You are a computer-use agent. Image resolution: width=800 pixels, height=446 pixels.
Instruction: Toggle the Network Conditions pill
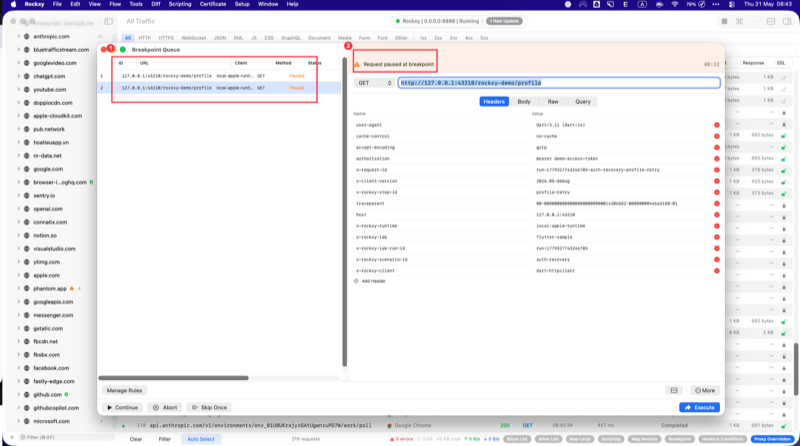pos(722,439)
